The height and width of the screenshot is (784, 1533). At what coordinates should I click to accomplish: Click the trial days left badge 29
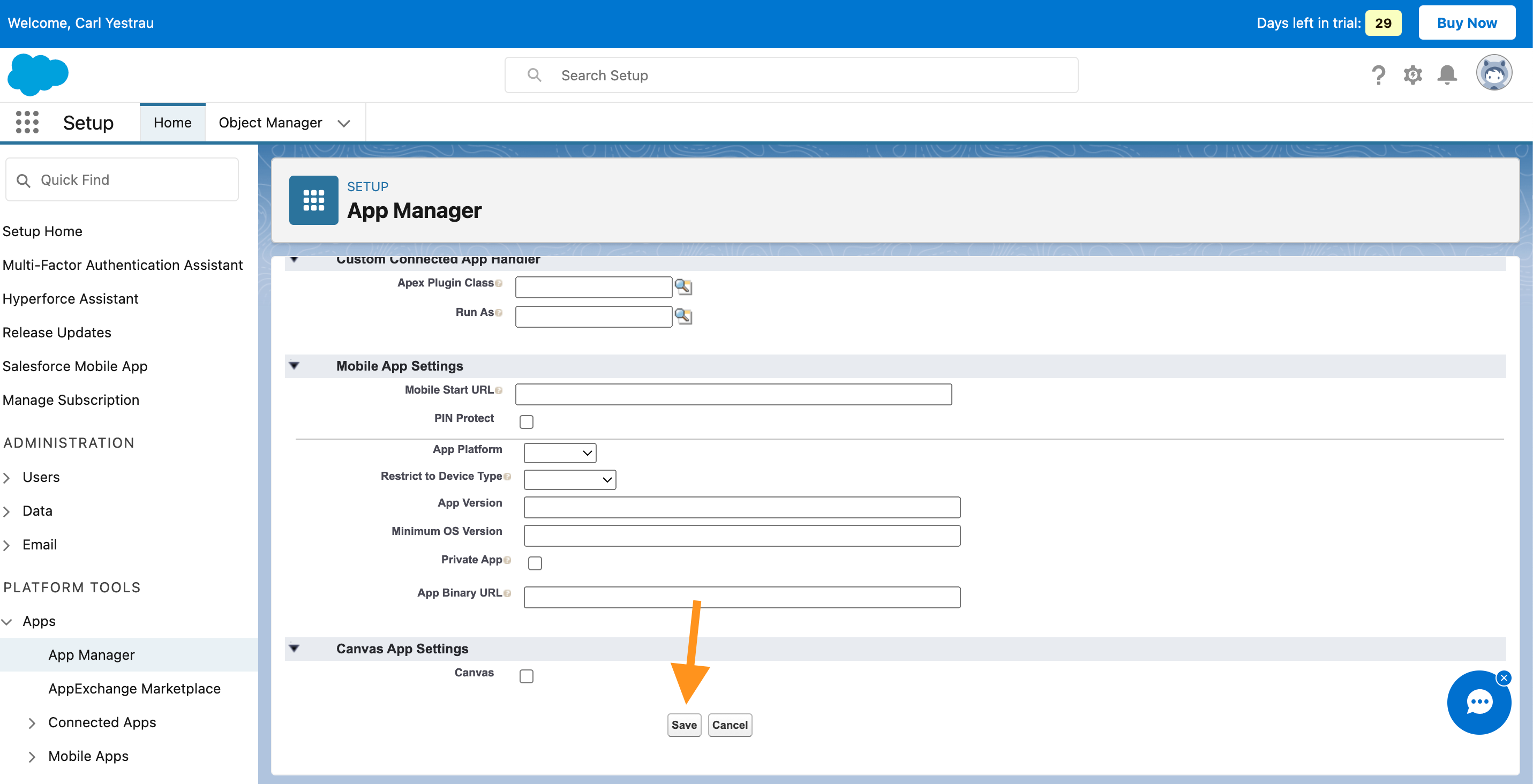(1383, 23)
